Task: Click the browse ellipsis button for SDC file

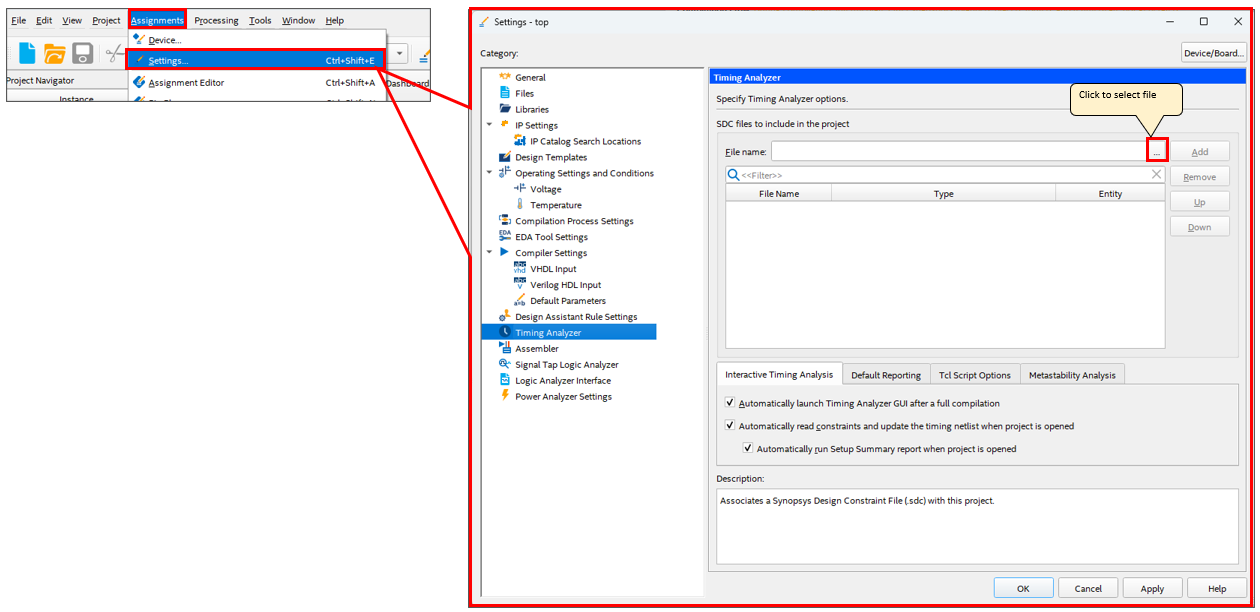Action: [x=1156, y=152]
